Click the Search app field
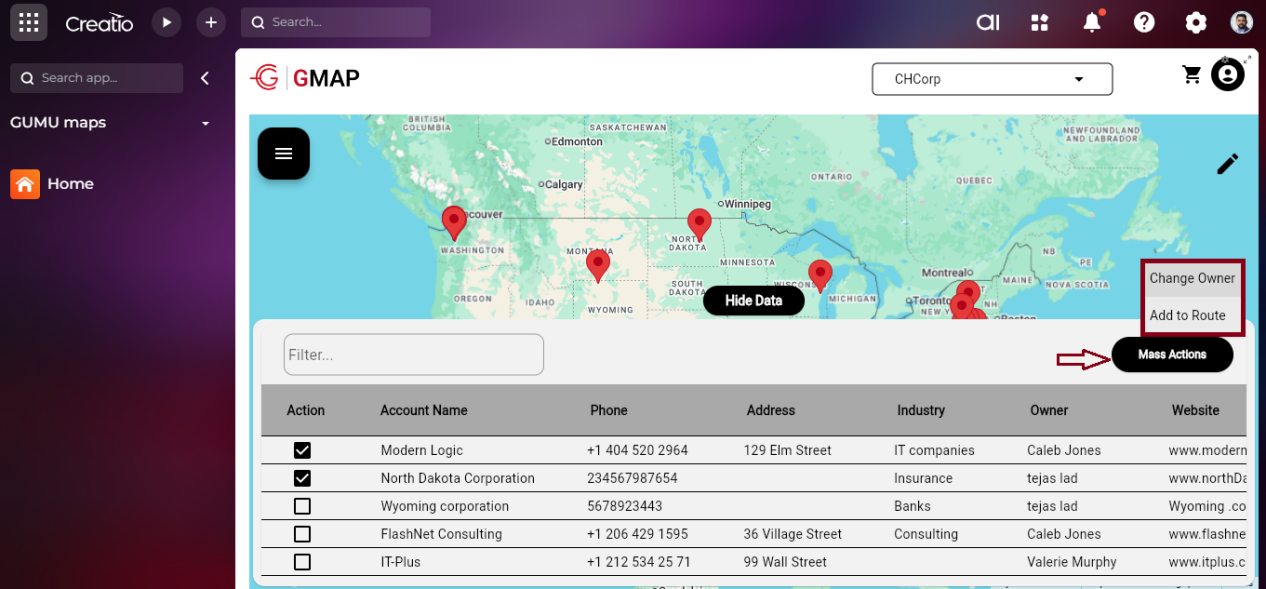This screenshot has height=589, width=1266. click(x=97, y=78)
